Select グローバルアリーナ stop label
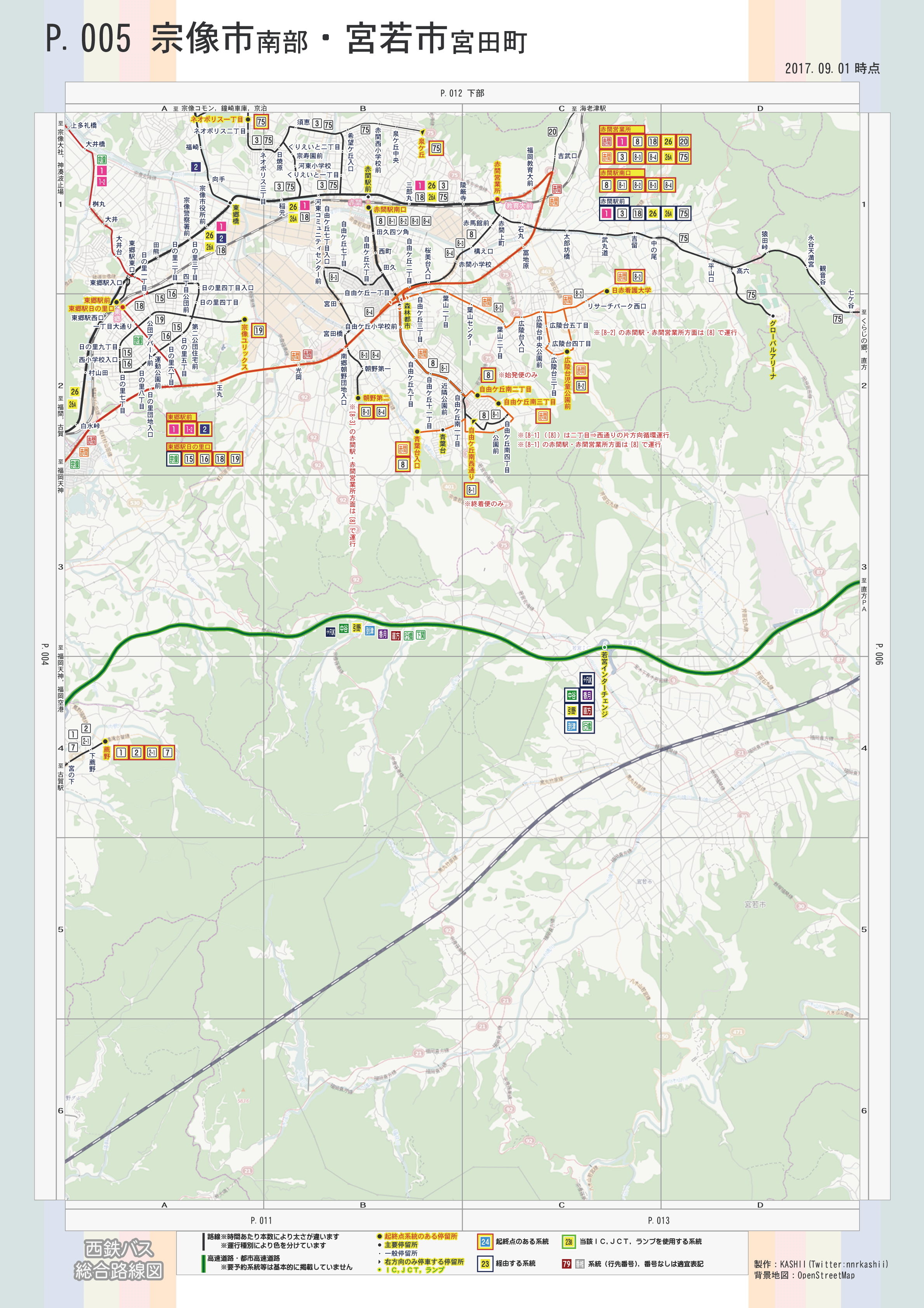924x1308 pixels. coord(773,349)
